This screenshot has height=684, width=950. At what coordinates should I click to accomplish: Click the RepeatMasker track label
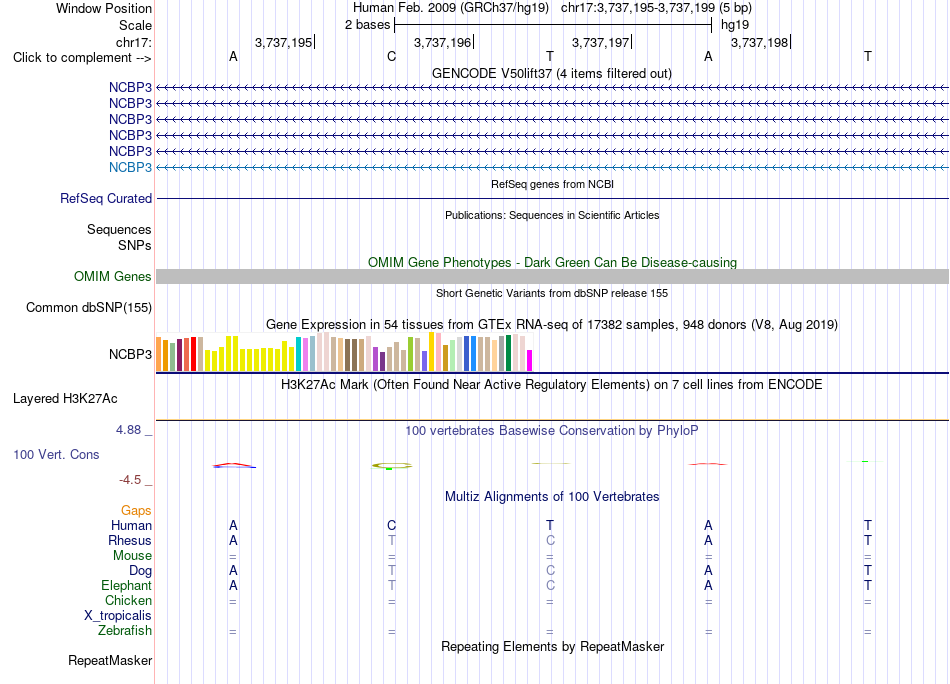pyautogui.click(x=110, y=660)
